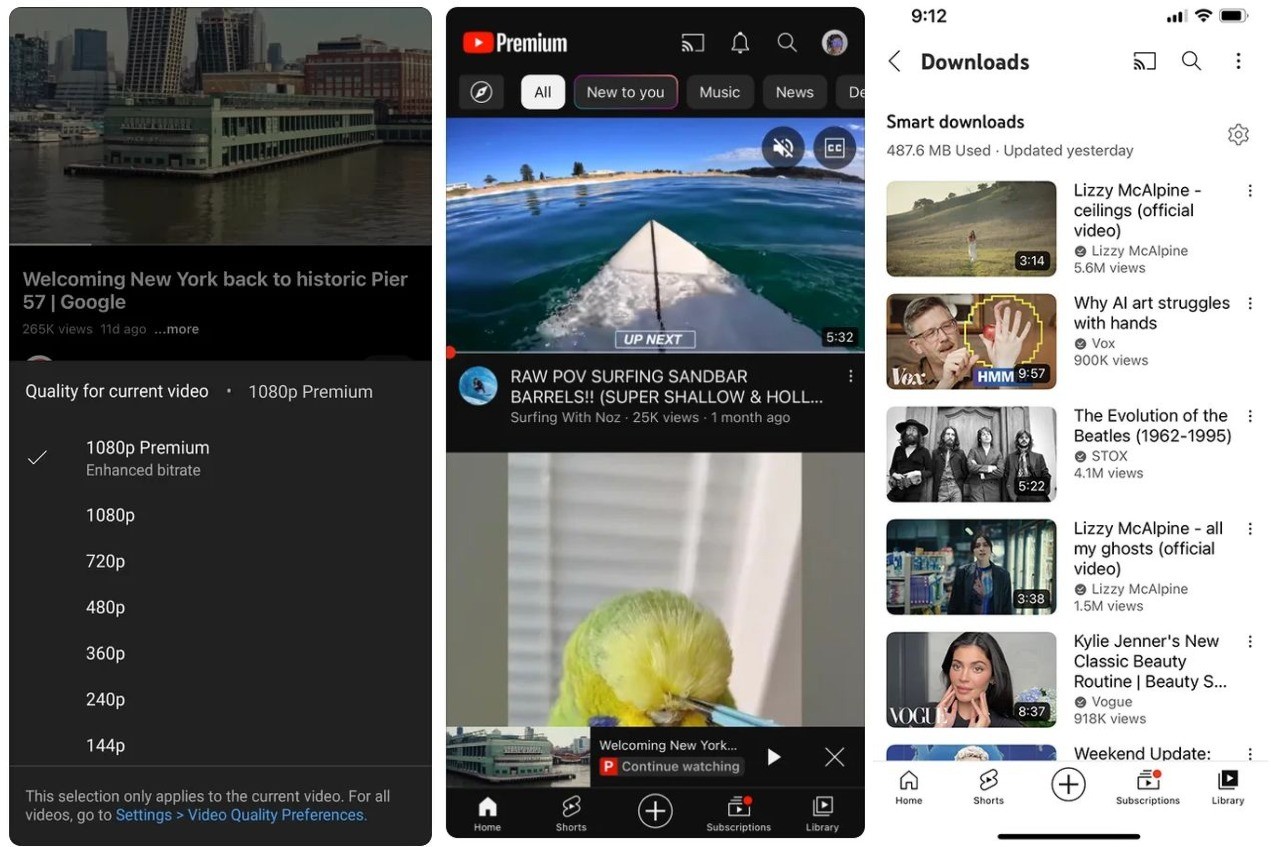Open Smart downloads settings gear
The image size is (1271, 847).
tap(1238, 135)
